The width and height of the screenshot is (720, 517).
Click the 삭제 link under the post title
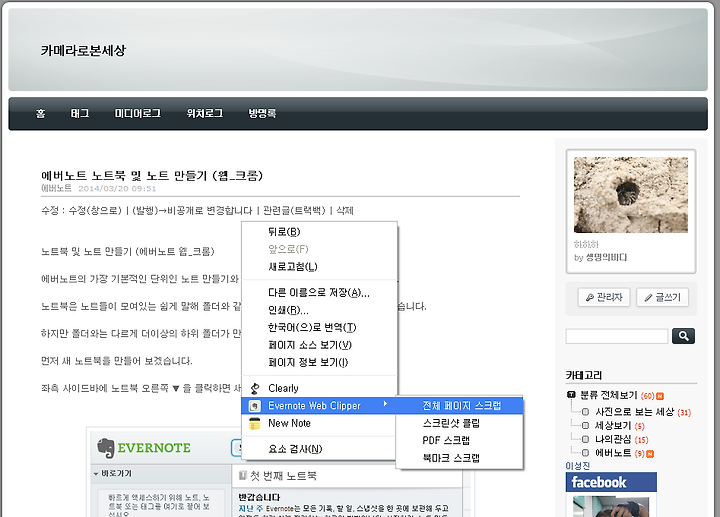click(x=345, y=211)
